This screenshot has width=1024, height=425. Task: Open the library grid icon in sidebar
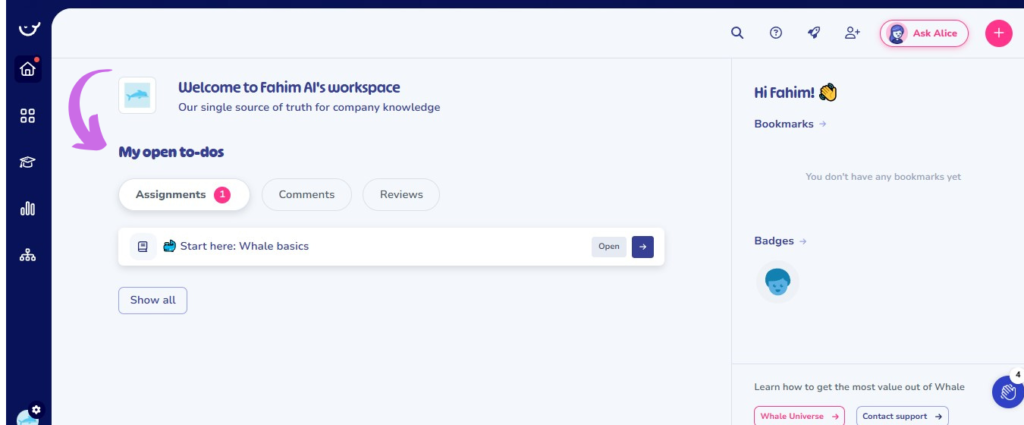click(x=27, y=116)
